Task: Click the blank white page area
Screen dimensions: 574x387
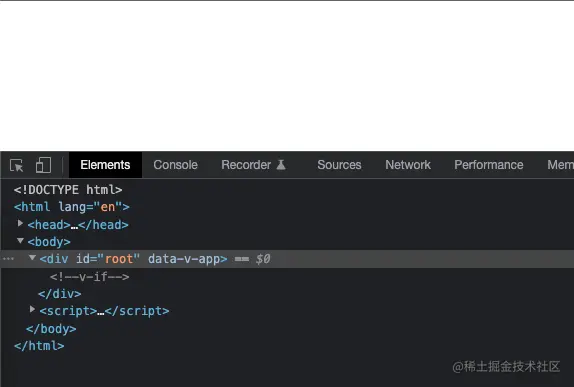Action: click(287, 76)
